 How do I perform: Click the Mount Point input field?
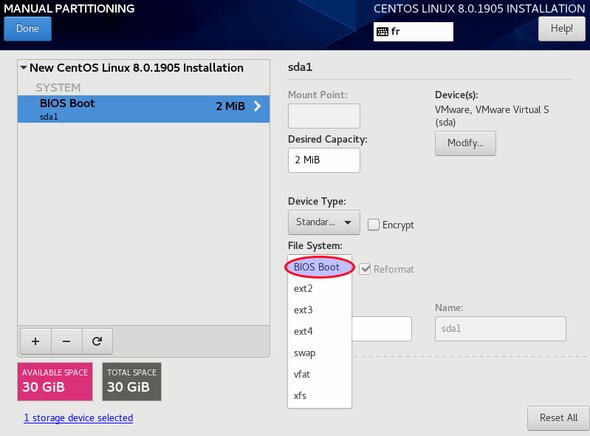click(324, 116)
